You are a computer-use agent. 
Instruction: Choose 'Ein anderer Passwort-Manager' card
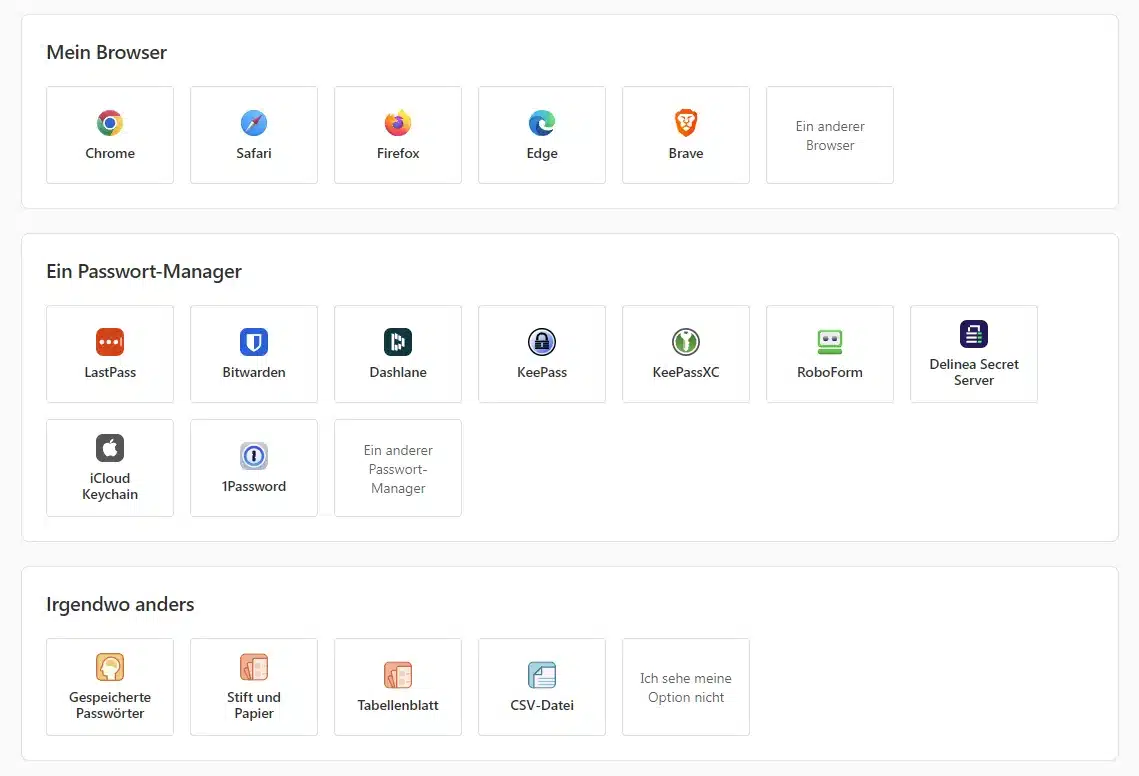coord(397,468)
